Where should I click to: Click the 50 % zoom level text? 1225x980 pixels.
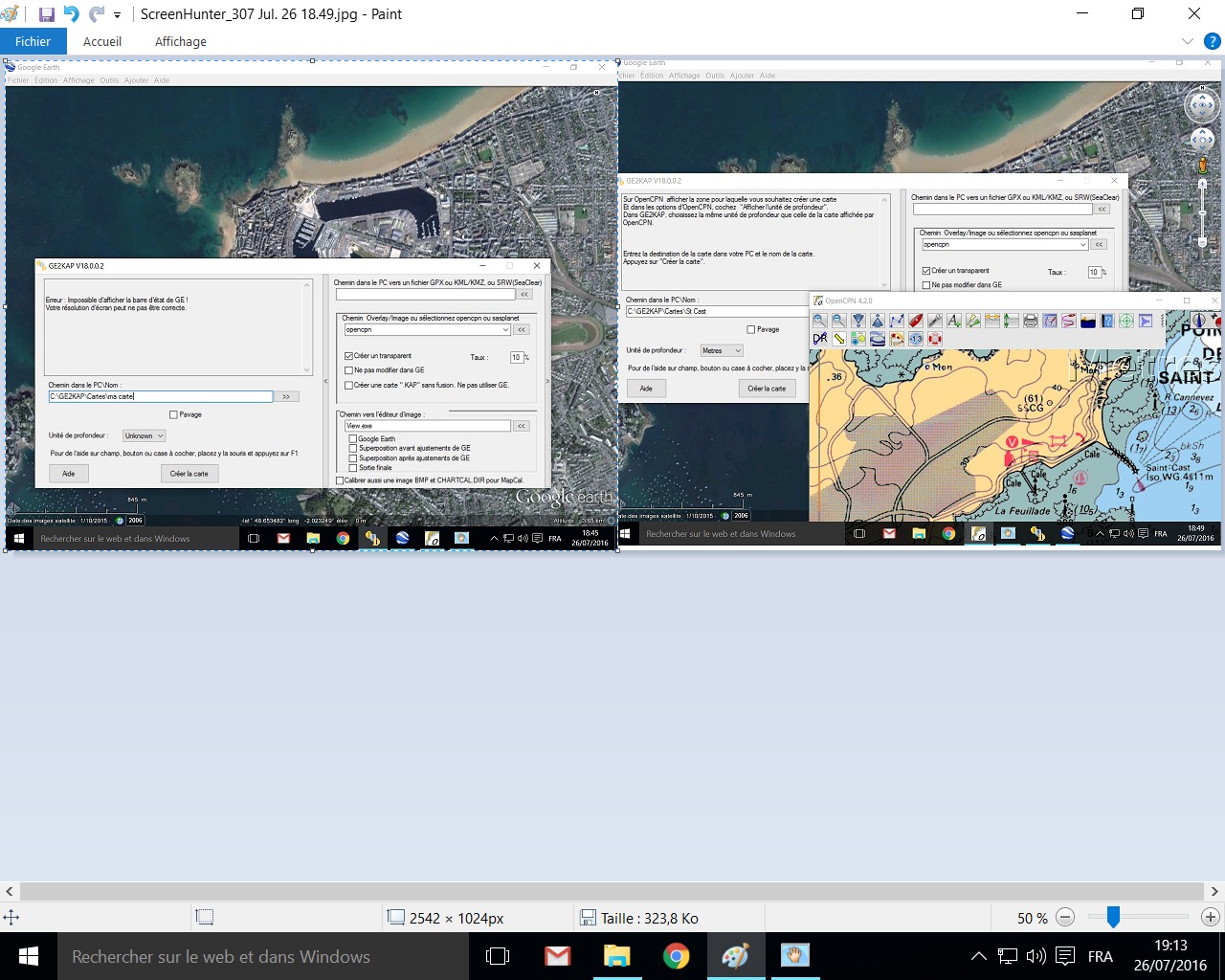(x=1032, y=918)
